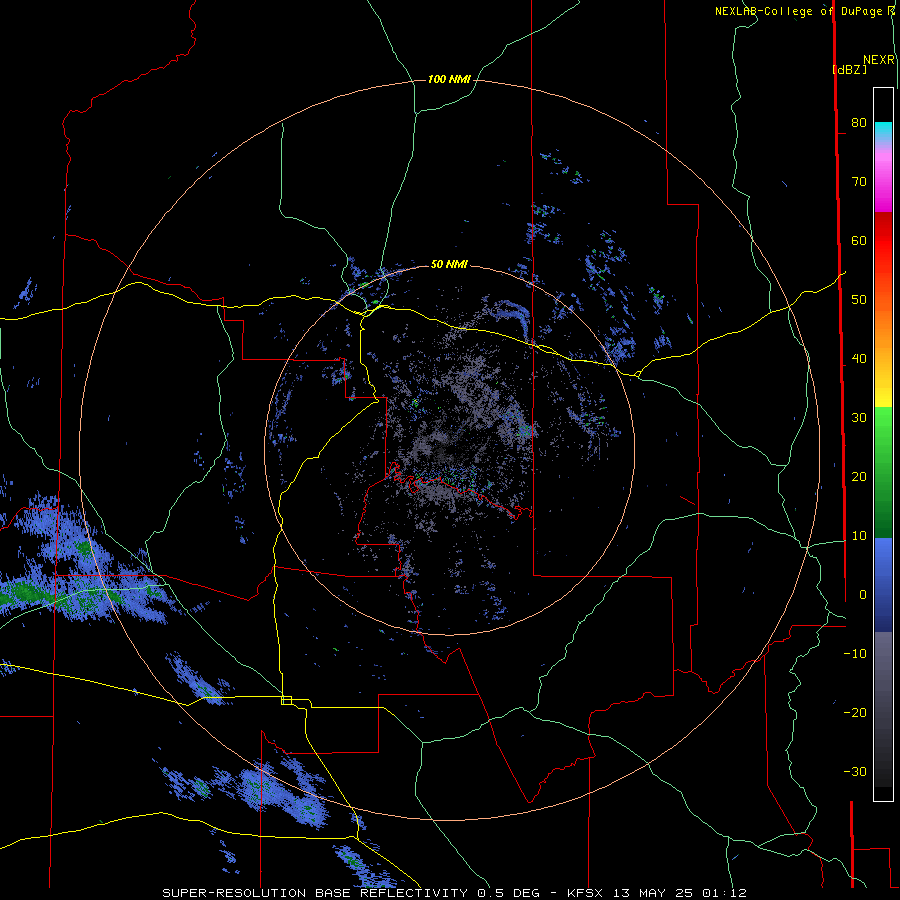Click the cyan segment of the color bar
The height and width of the screenshot is (900, 900).
[883, 129]
